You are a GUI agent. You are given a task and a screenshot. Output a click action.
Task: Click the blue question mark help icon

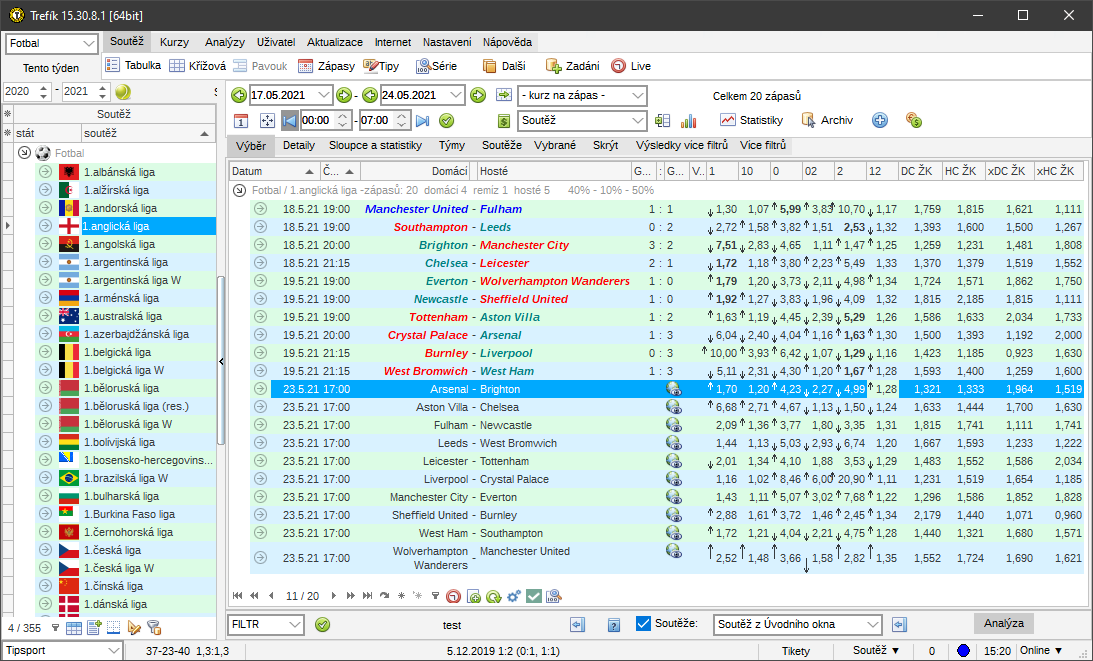(x=613, y=625)
